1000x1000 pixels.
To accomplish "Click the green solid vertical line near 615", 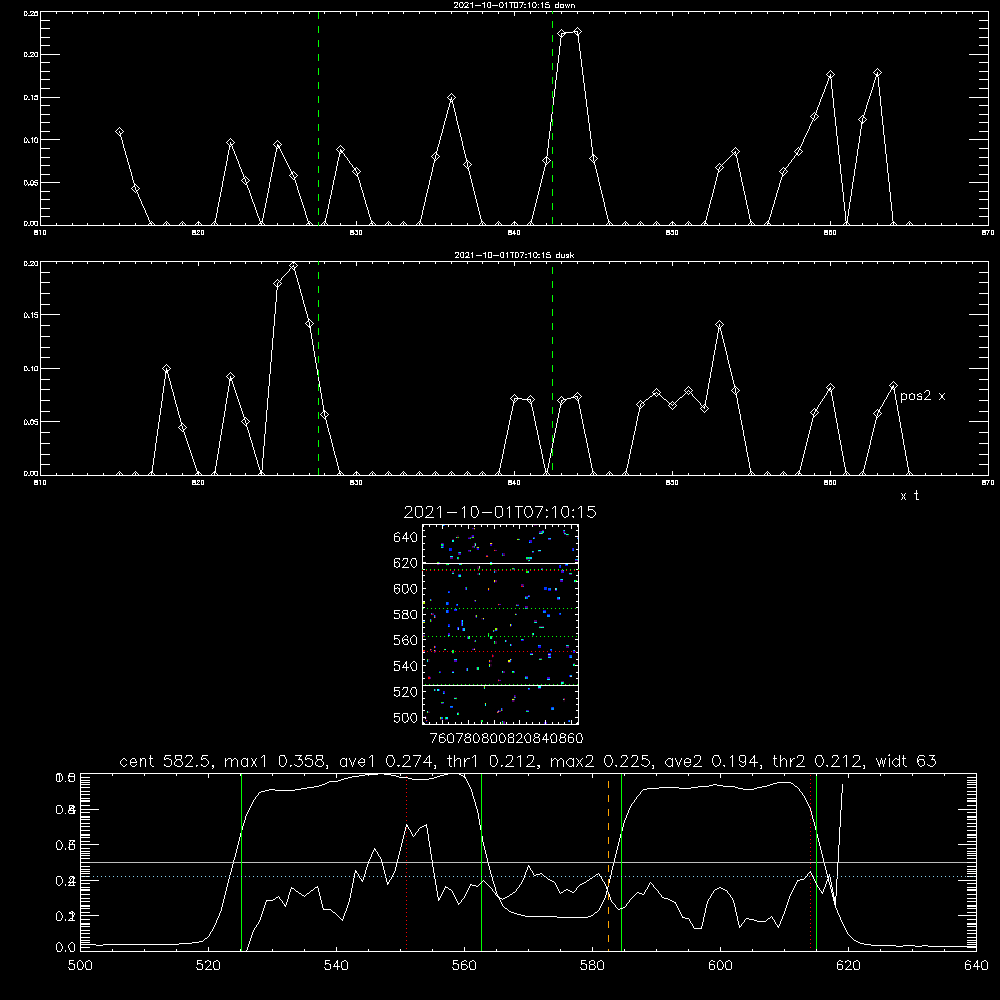I will pos(816,861).
